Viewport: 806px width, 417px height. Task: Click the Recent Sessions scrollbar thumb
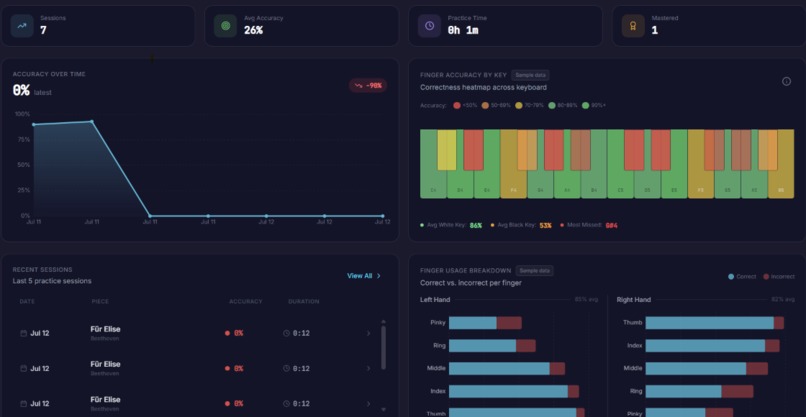click(x=383, y=347)
